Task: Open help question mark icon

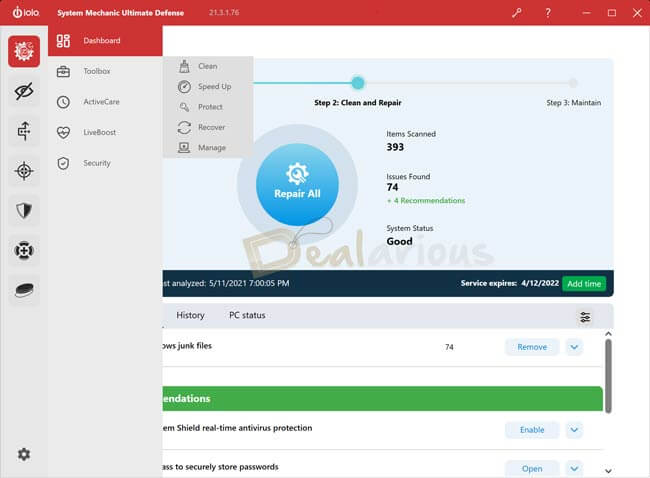Action: click(548, 13)
